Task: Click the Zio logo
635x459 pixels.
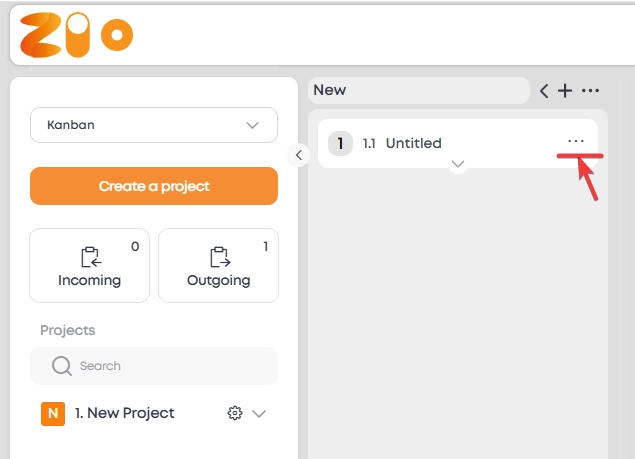Action: click(x=76, y=34)
